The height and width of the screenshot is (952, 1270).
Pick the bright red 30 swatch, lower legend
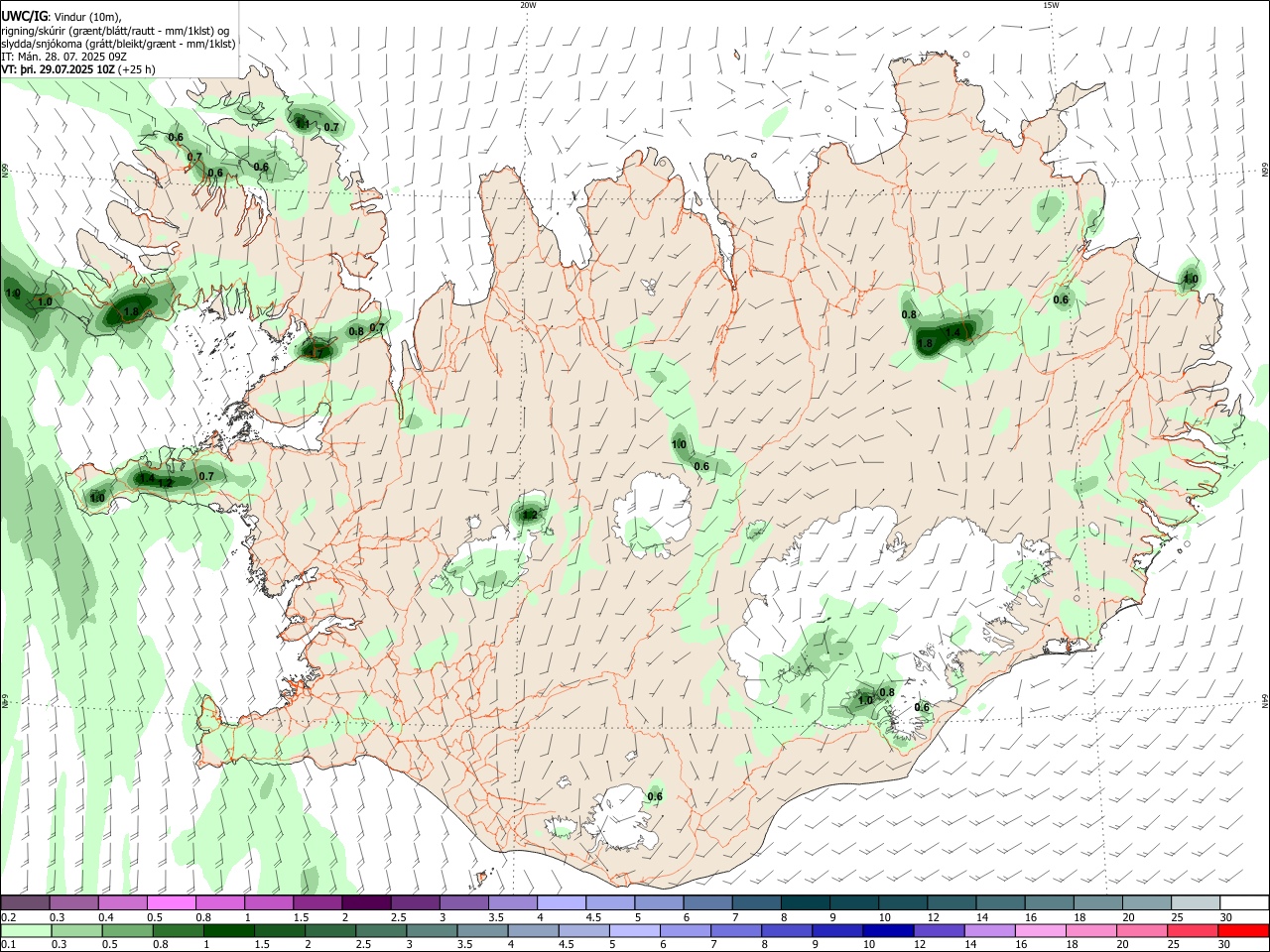click(x=1243, y=930)
